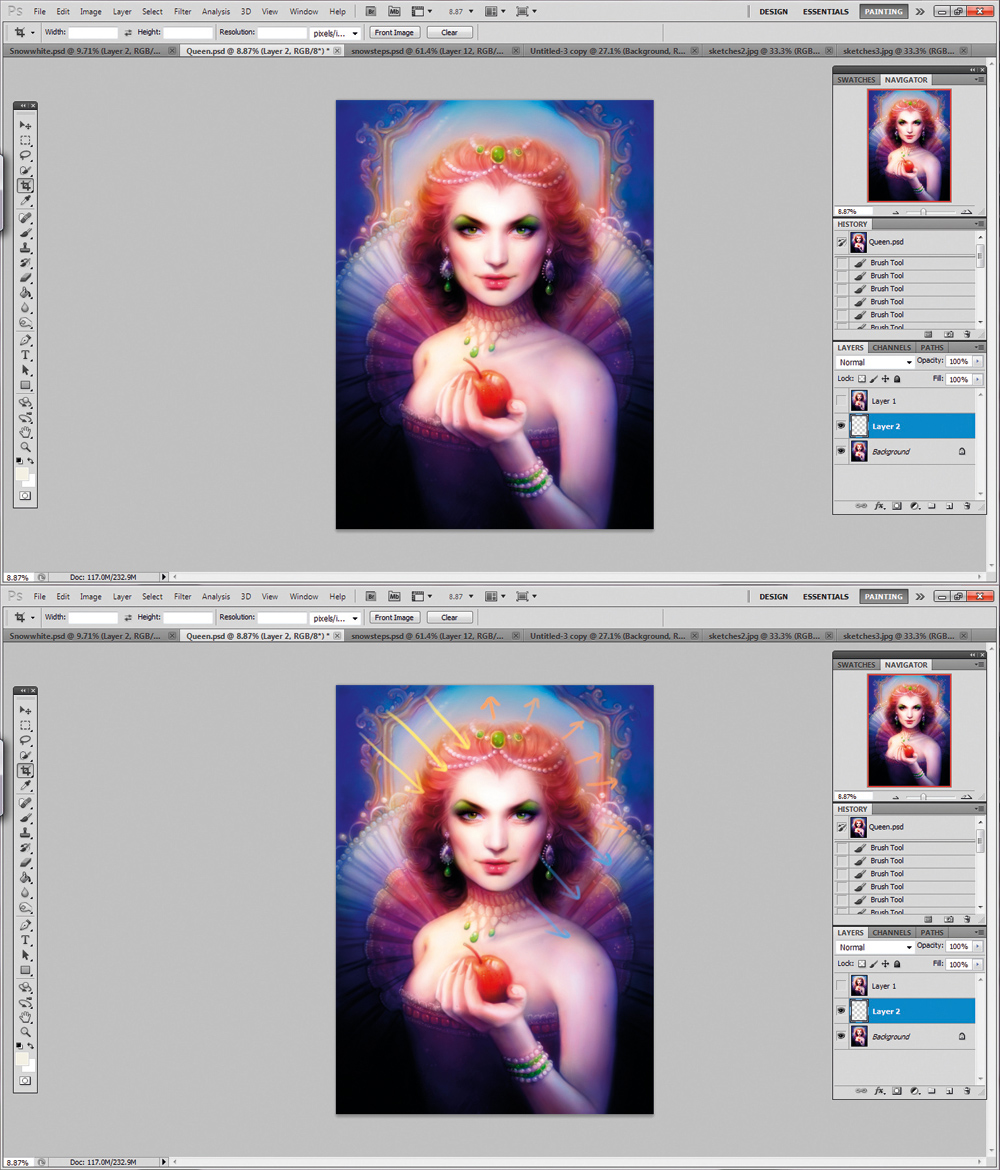Click Front Image button in lower options bar
Viewport: 1000px width, 1170px height.
(x=394, y=617)
